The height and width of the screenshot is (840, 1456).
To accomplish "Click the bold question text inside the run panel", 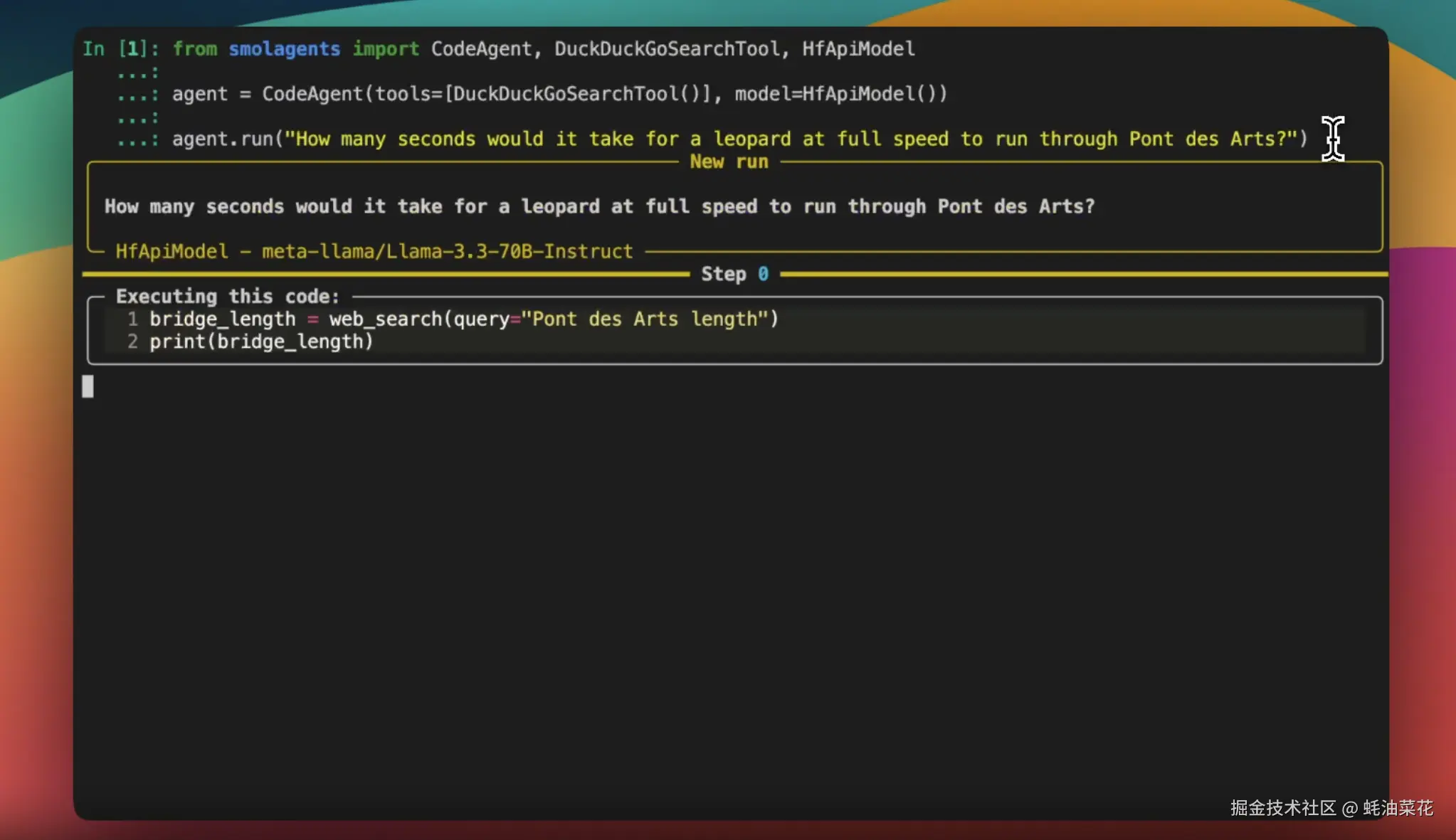I will [x=599, y=206].
